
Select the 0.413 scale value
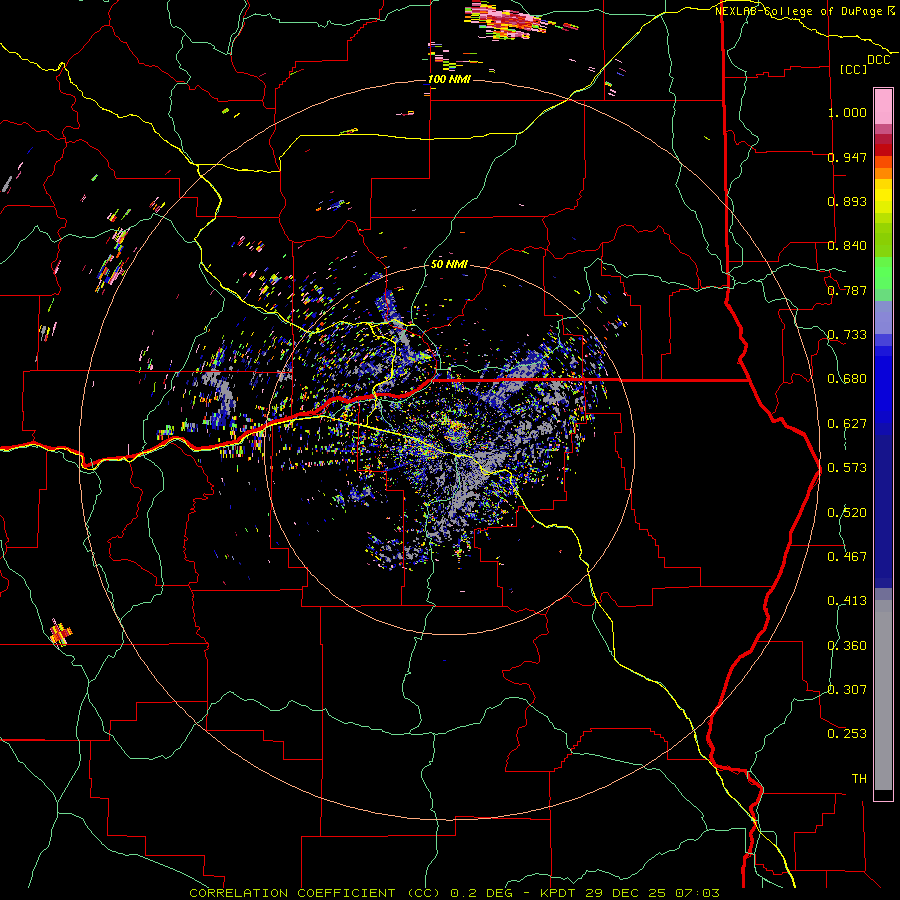847,601
